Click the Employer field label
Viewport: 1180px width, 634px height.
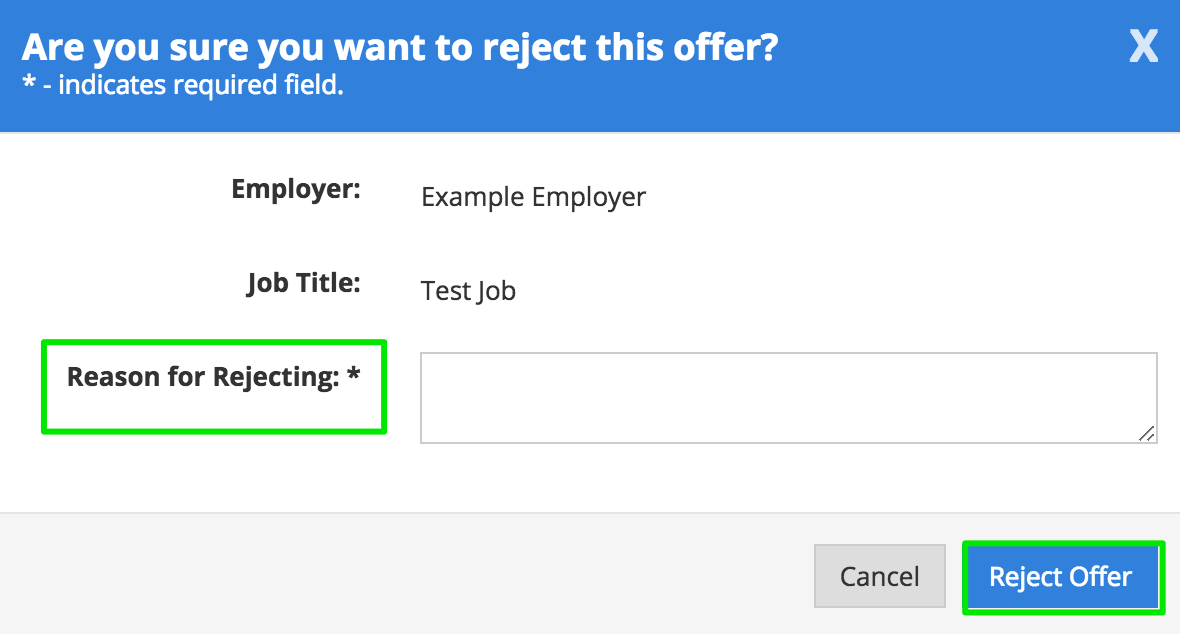(295, 188)
